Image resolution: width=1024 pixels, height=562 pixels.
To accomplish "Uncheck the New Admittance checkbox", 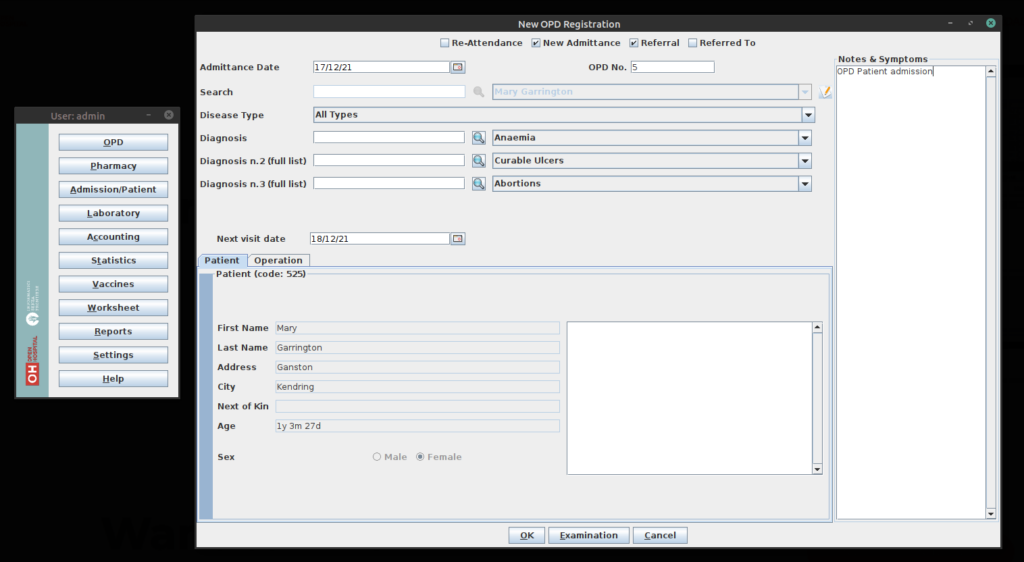I will (536, 43).
